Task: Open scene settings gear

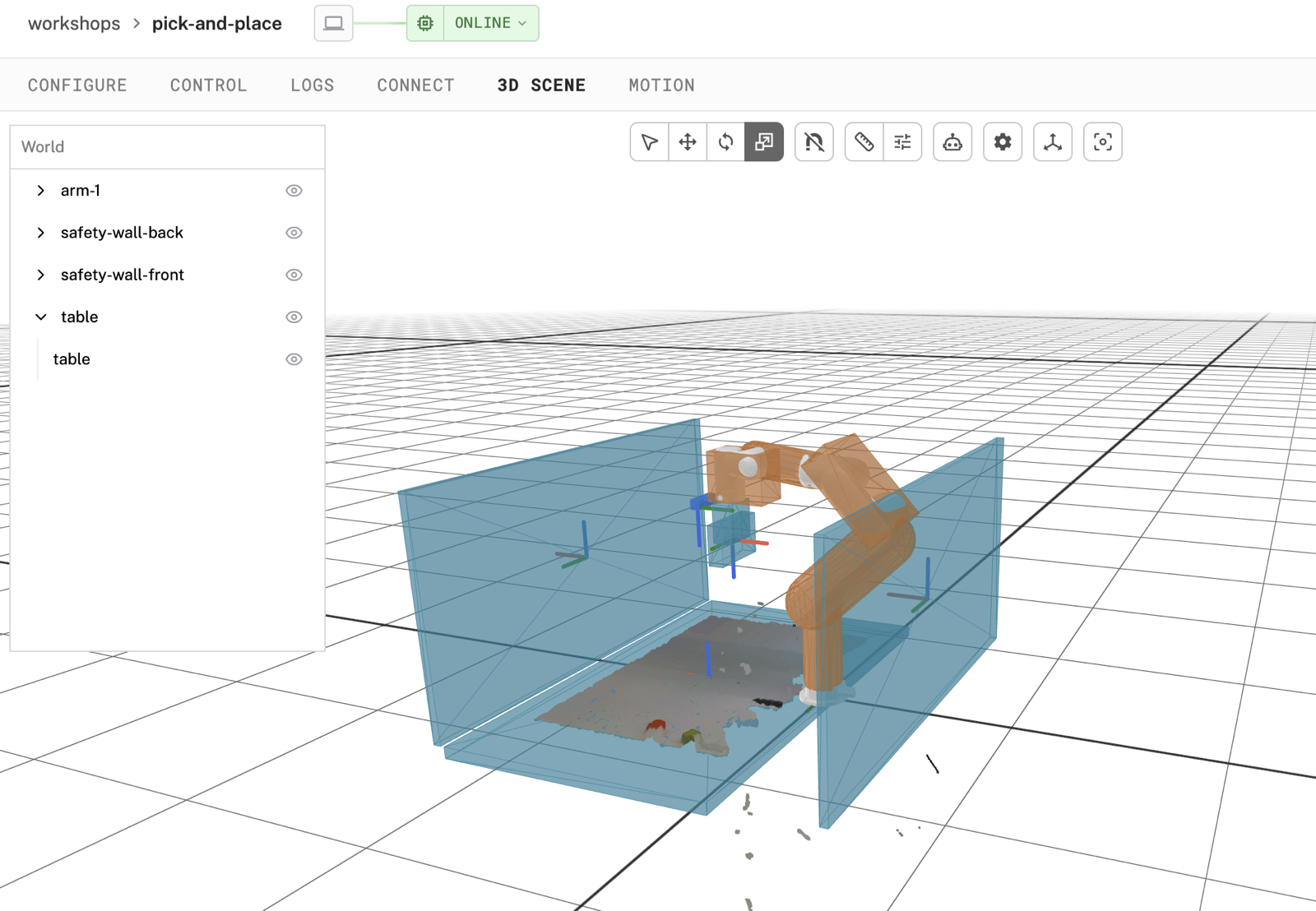Action: click(x=1003, y=142)
